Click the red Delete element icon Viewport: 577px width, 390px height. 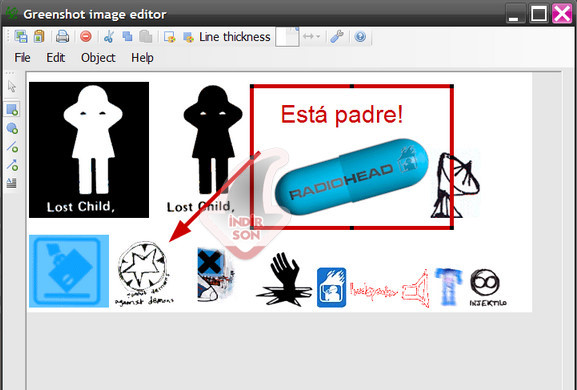coord(86,36)
